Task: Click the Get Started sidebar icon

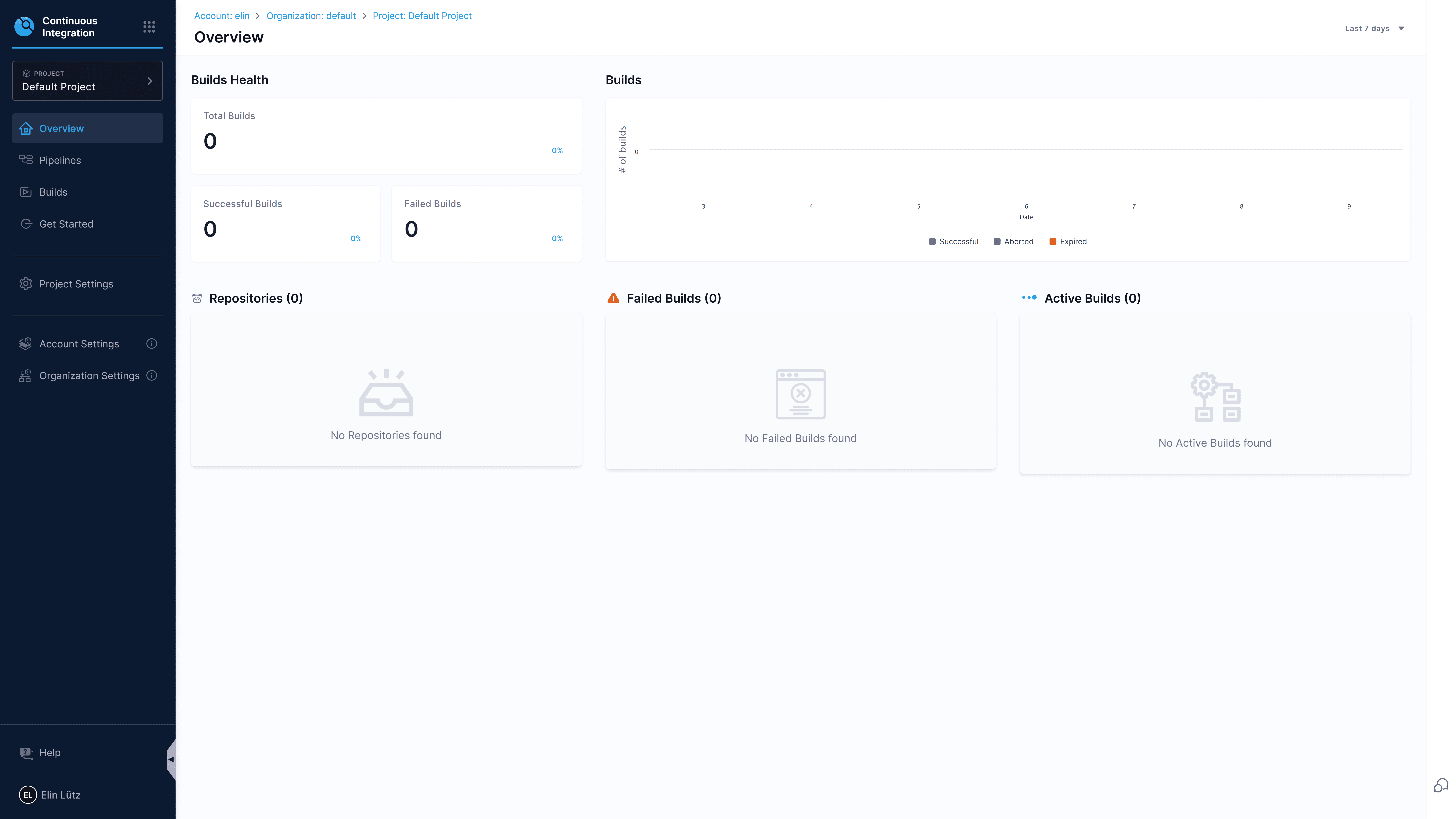Action: (x=26, y=224)
